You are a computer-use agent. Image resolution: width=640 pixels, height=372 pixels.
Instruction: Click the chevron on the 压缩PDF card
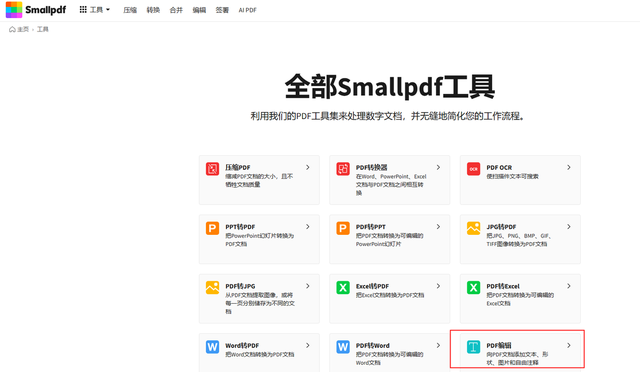(x=308, y=167)
